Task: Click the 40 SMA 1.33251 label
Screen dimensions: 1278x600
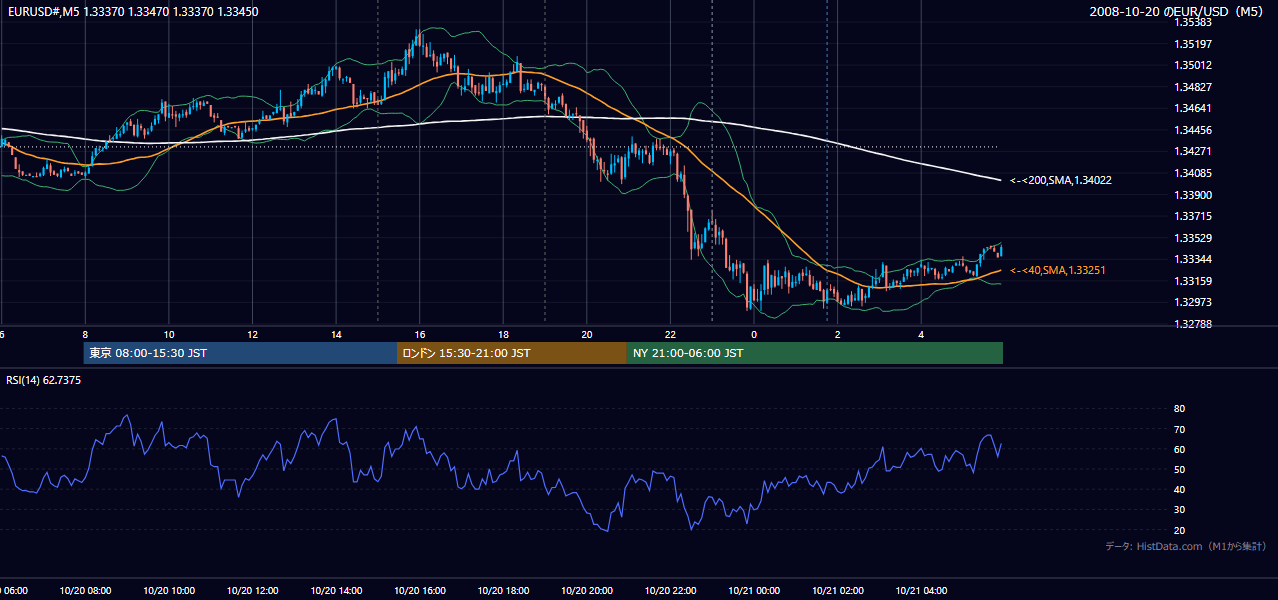Action: pyautogui.click(x=1057, y=271)
